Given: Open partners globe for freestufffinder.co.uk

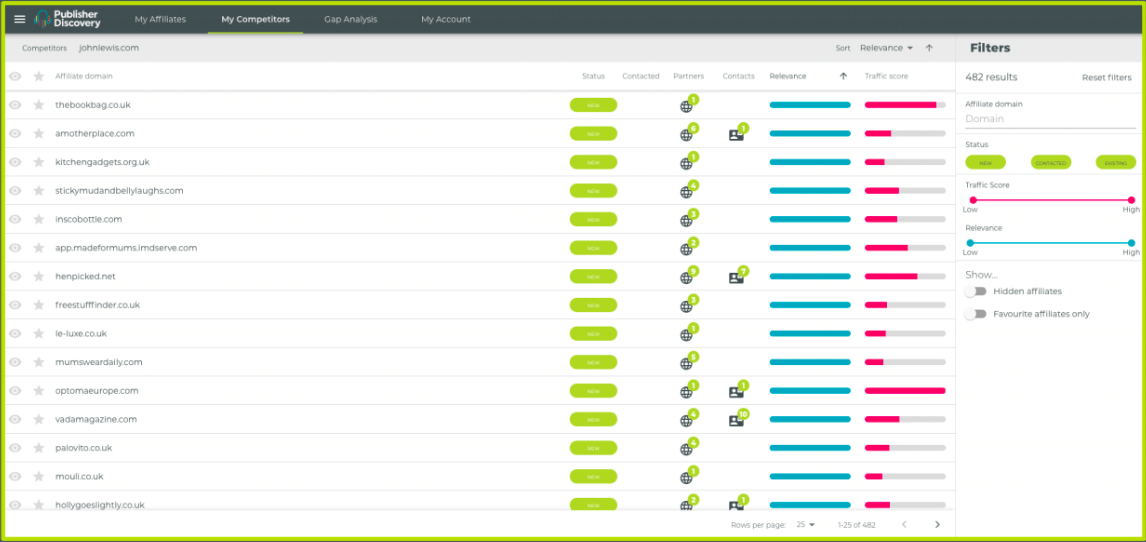Looking at the screenshot, I should pyautogui.click(x=686, y=307).
